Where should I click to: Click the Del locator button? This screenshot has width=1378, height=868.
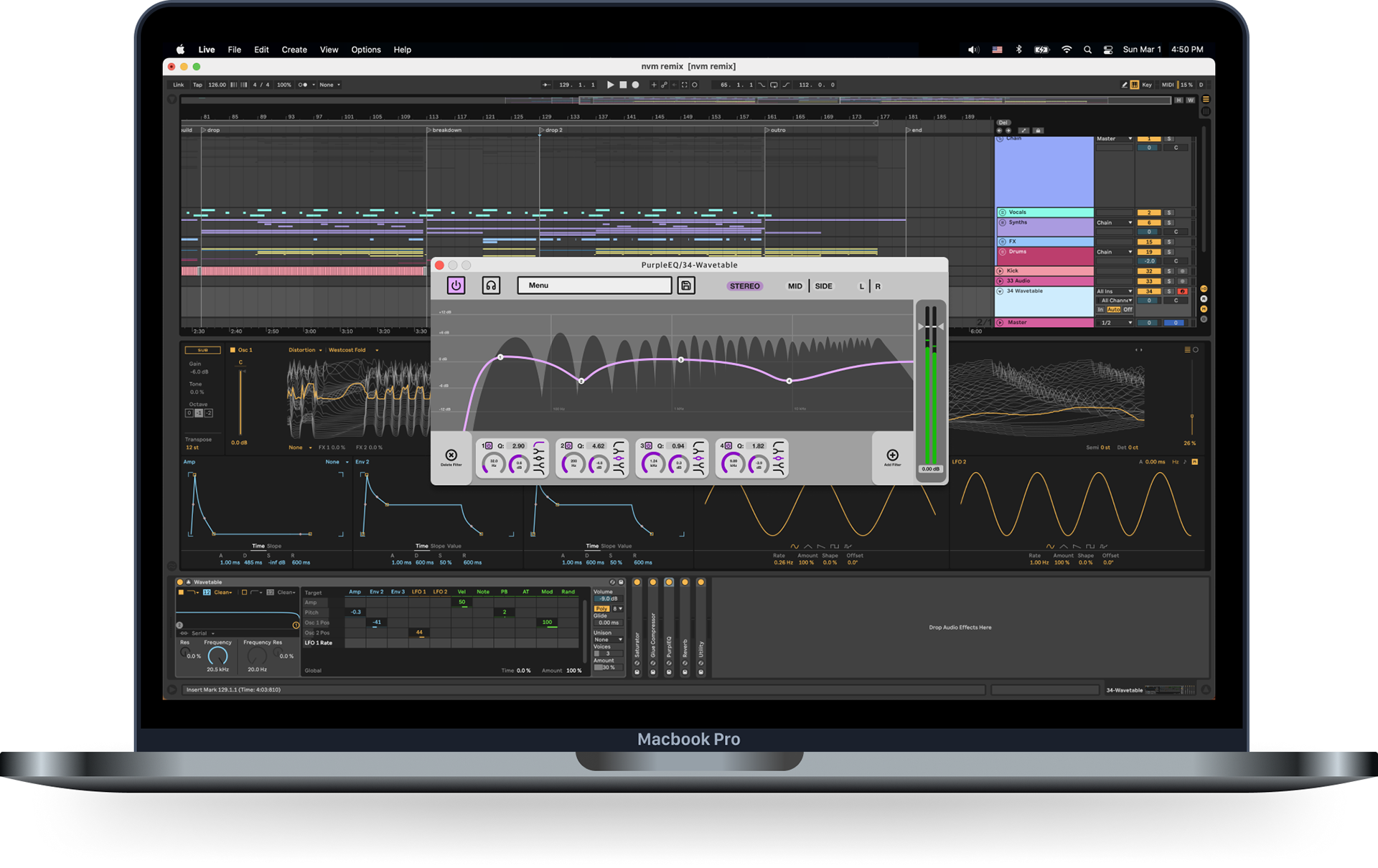1003,123
